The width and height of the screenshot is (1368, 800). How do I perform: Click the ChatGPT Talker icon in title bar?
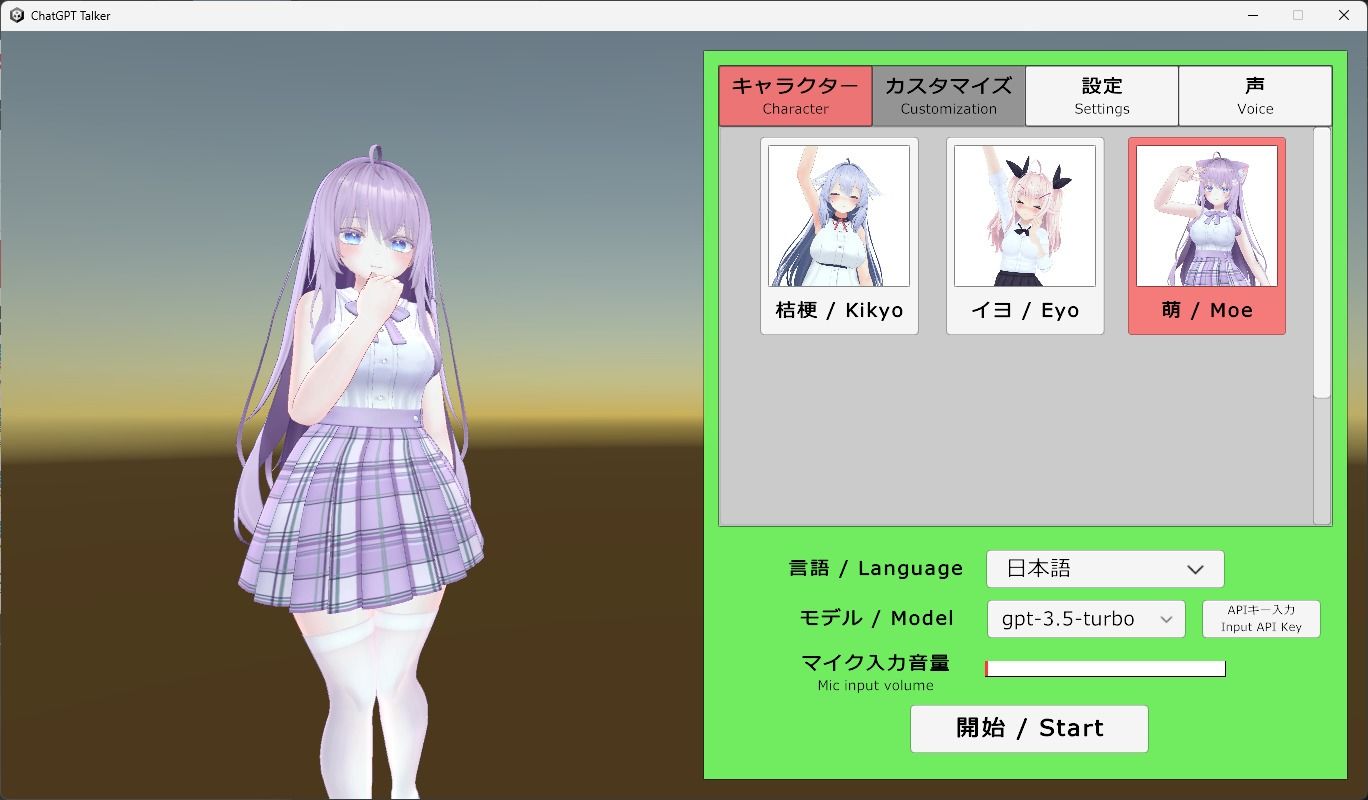click(x=16, y=15)
